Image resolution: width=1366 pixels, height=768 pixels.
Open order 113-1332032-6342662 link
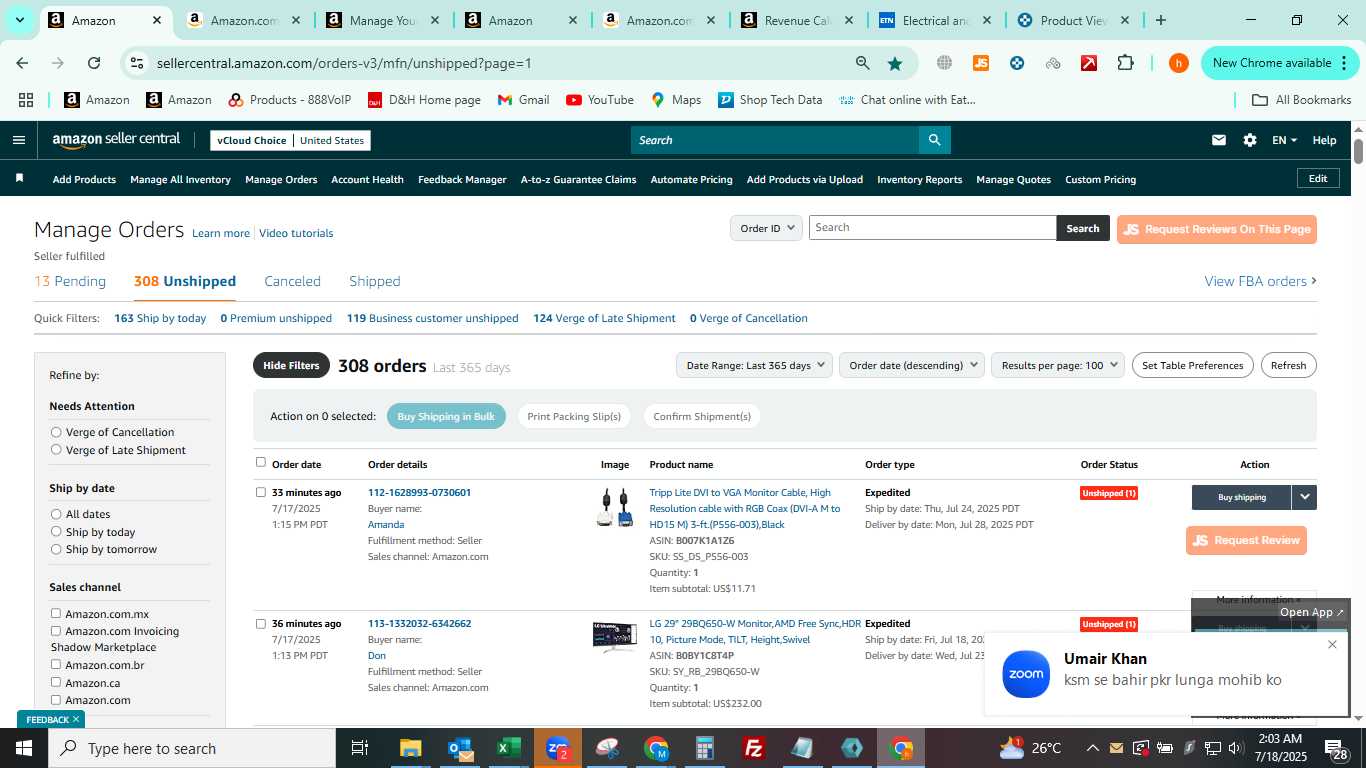click(419, 623)
